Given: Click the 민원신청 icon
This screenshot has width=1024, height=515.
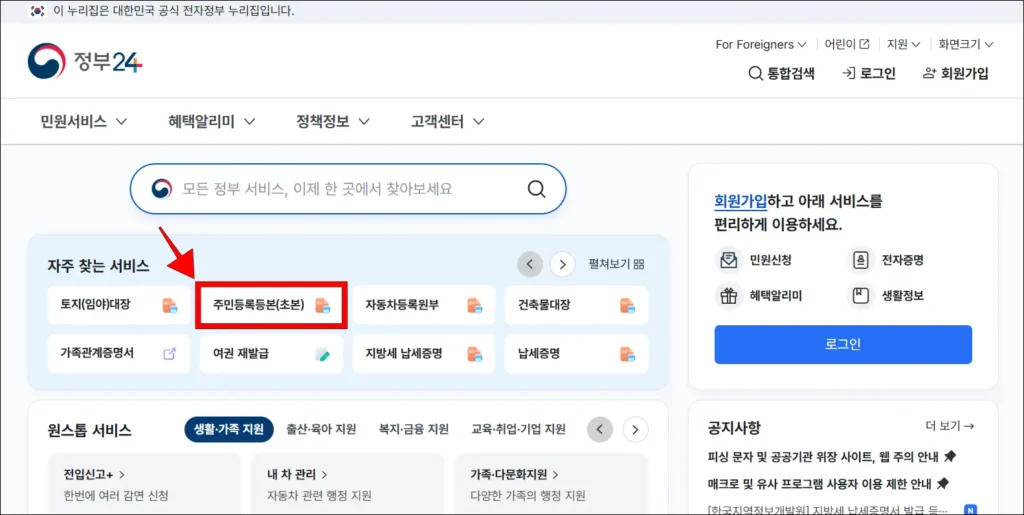Looking at the screenshot, I should pyautogui.click(x=728, y=260).
